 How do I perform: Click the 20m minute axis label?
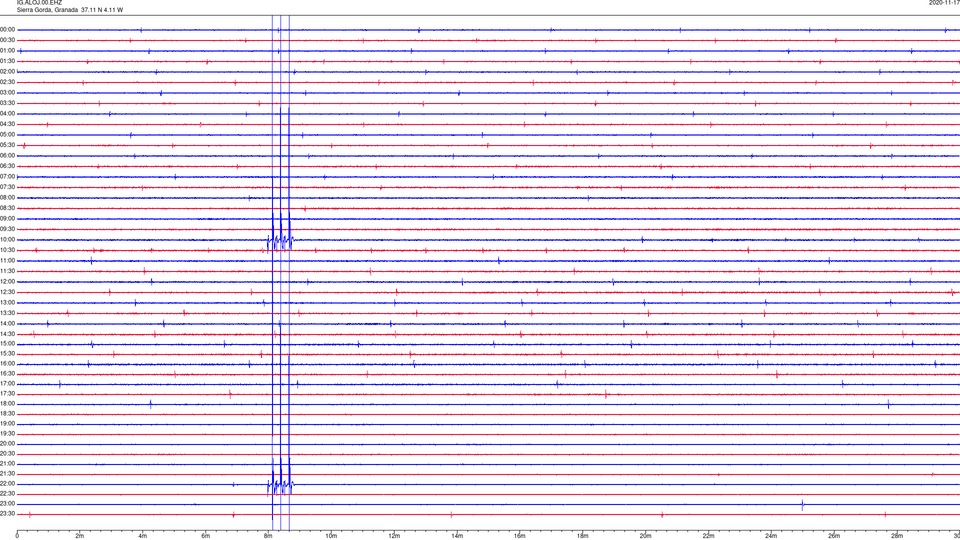click(645, 536)
